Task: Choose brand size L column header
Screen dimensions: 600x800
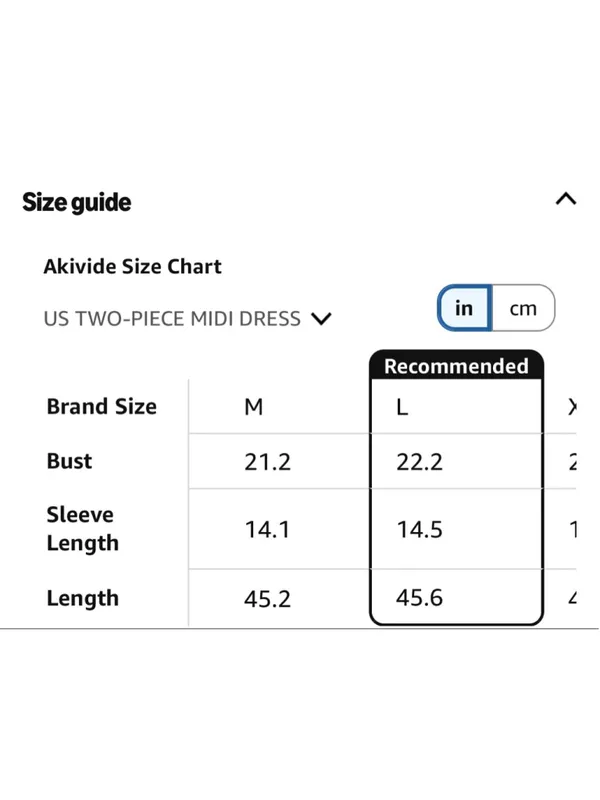Action: (x=402, y=407)
